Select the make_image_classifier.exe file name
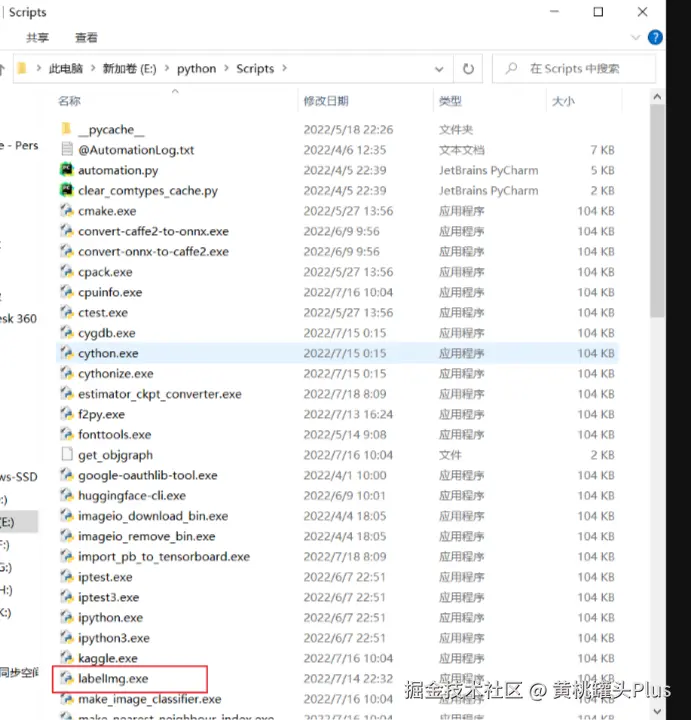Image resolution: width=691 pixels, height=720 pixels. click(x=150, y=699)
